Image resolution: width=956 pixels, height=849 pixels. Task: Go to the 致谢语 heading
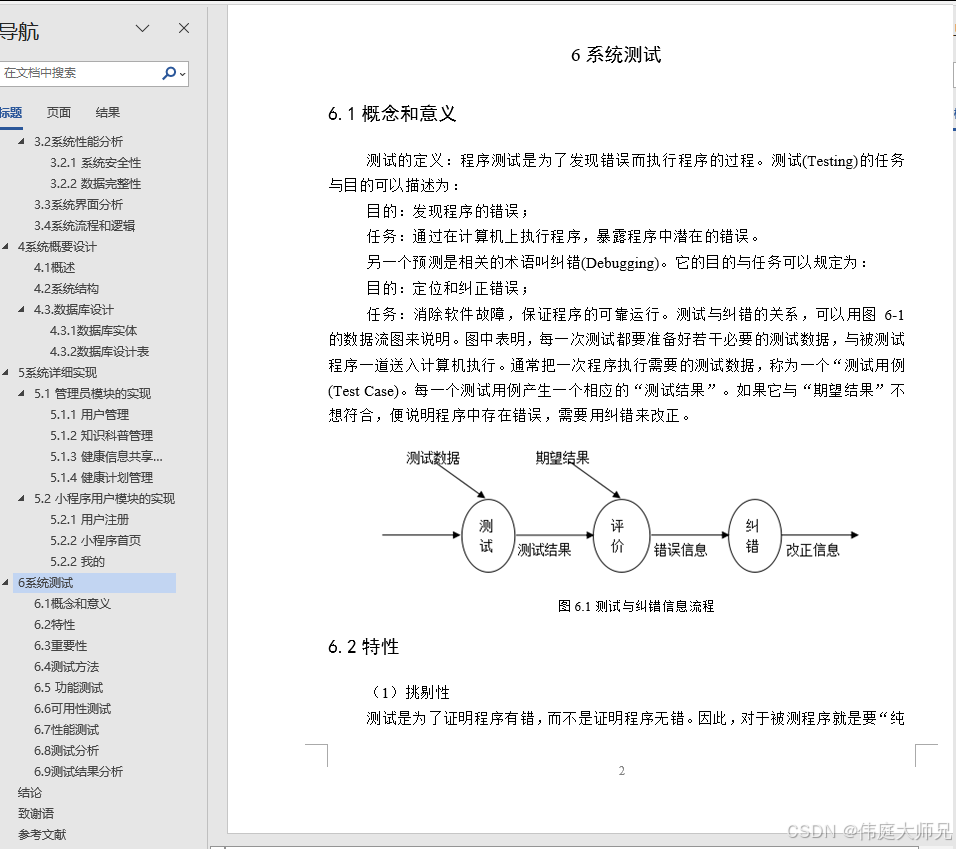[36, 814]
